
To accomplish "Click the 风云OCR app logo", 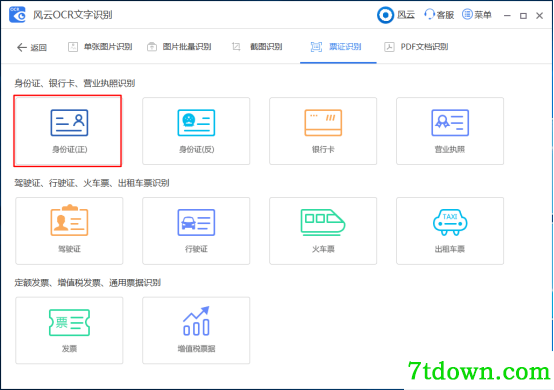I will point(17,15).
